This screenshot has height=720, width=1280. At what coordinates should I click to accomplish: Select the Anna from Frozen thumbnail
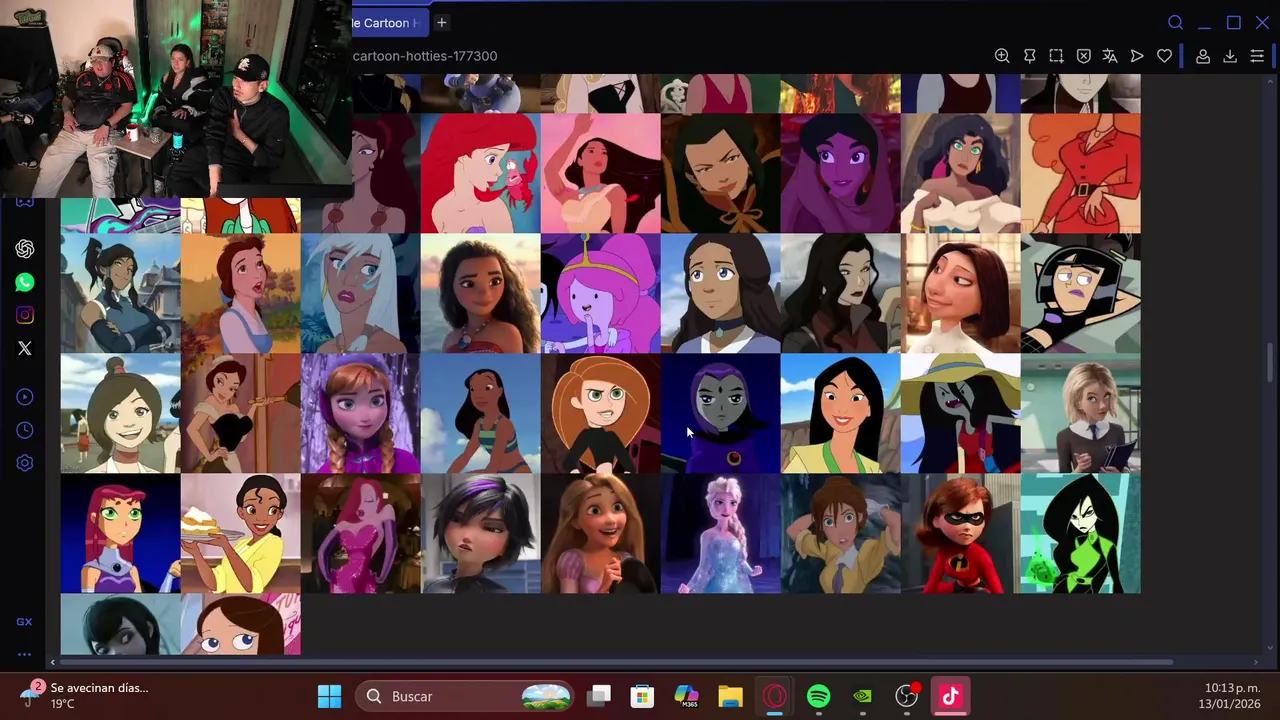pyautogui.click(x=360, y=413)
